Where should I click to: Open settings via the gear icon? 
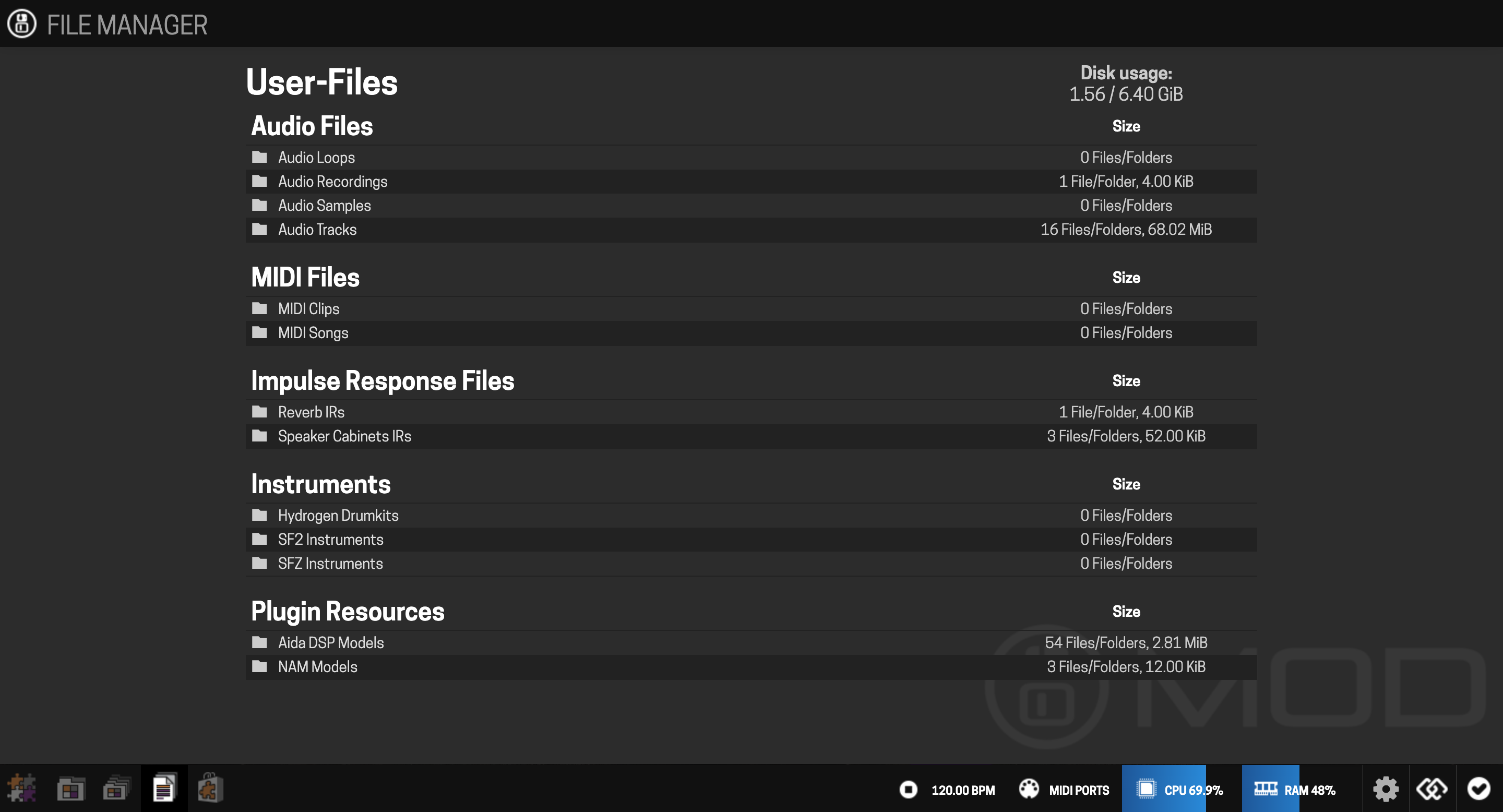[x=1386, y=789]
